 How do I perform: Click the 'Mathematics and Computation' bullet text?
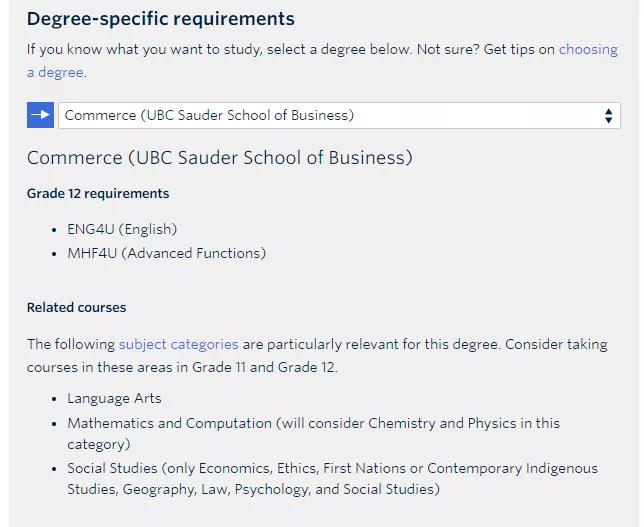[169, 423]
